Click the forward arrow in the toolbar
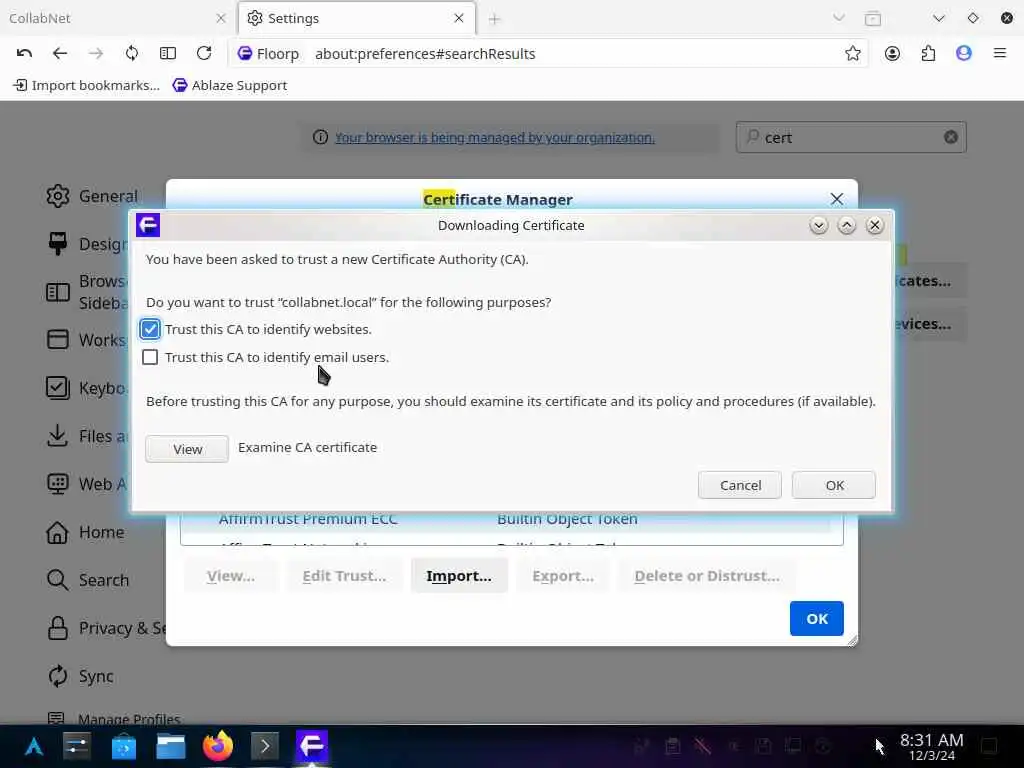Screen dimensions: 1024x768 click(95, 53)
